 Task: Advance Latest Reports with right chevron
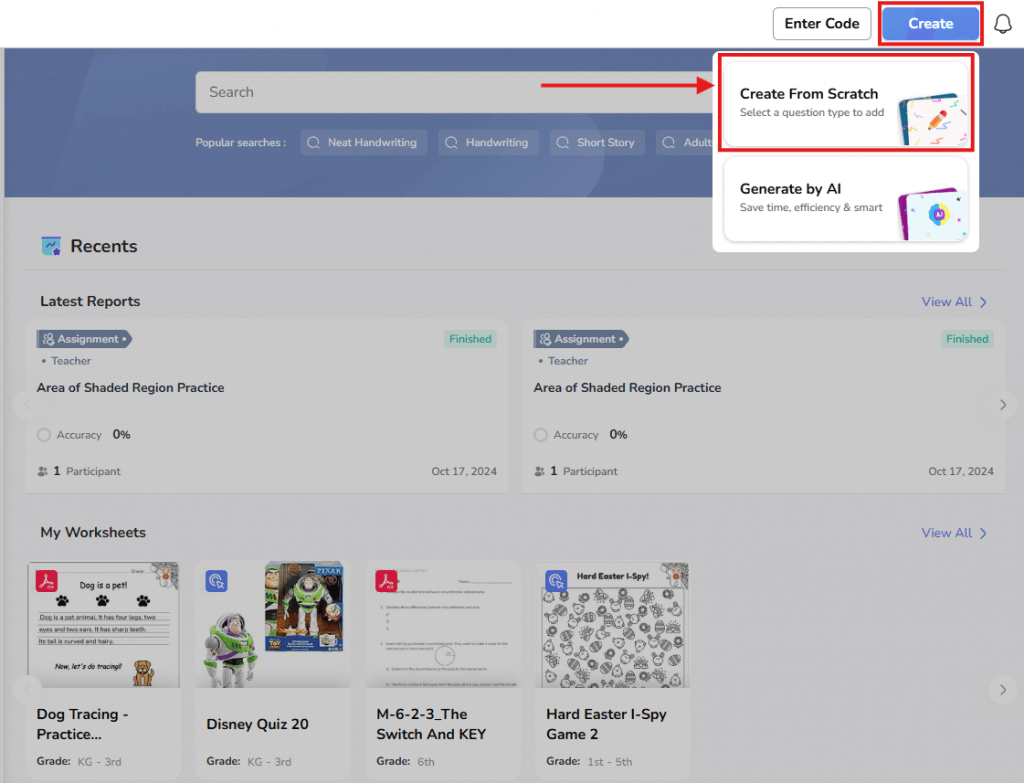(x=1003, y=405)
